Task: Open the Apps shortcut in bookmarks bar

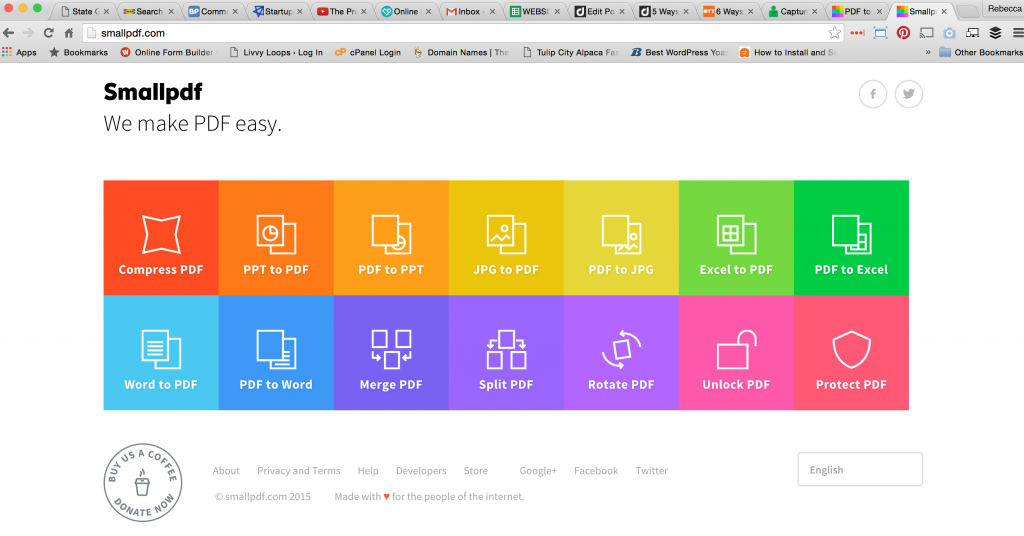Action: coord(20,52)
